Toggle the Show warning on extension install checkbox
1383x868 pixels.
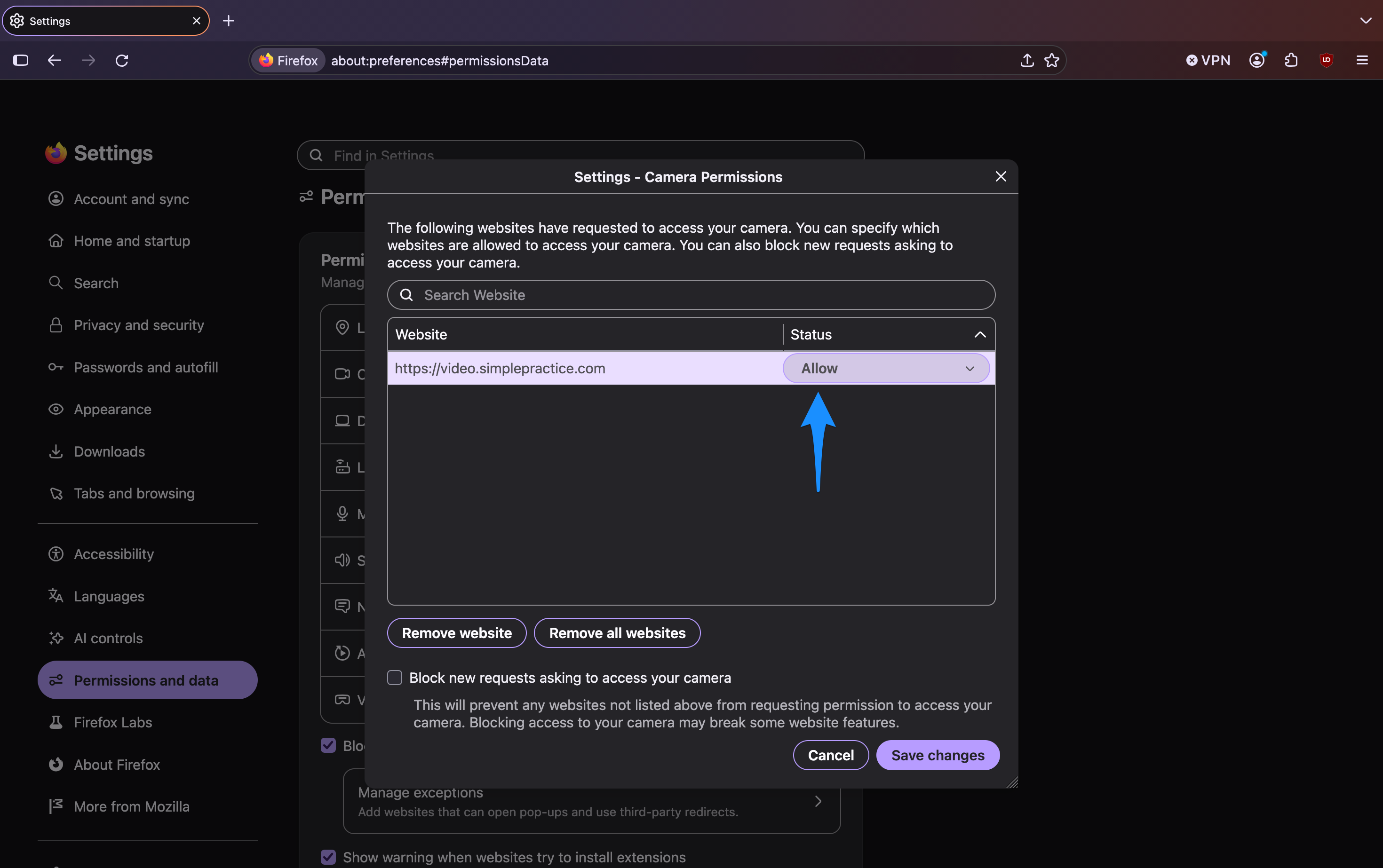point(328,857)
